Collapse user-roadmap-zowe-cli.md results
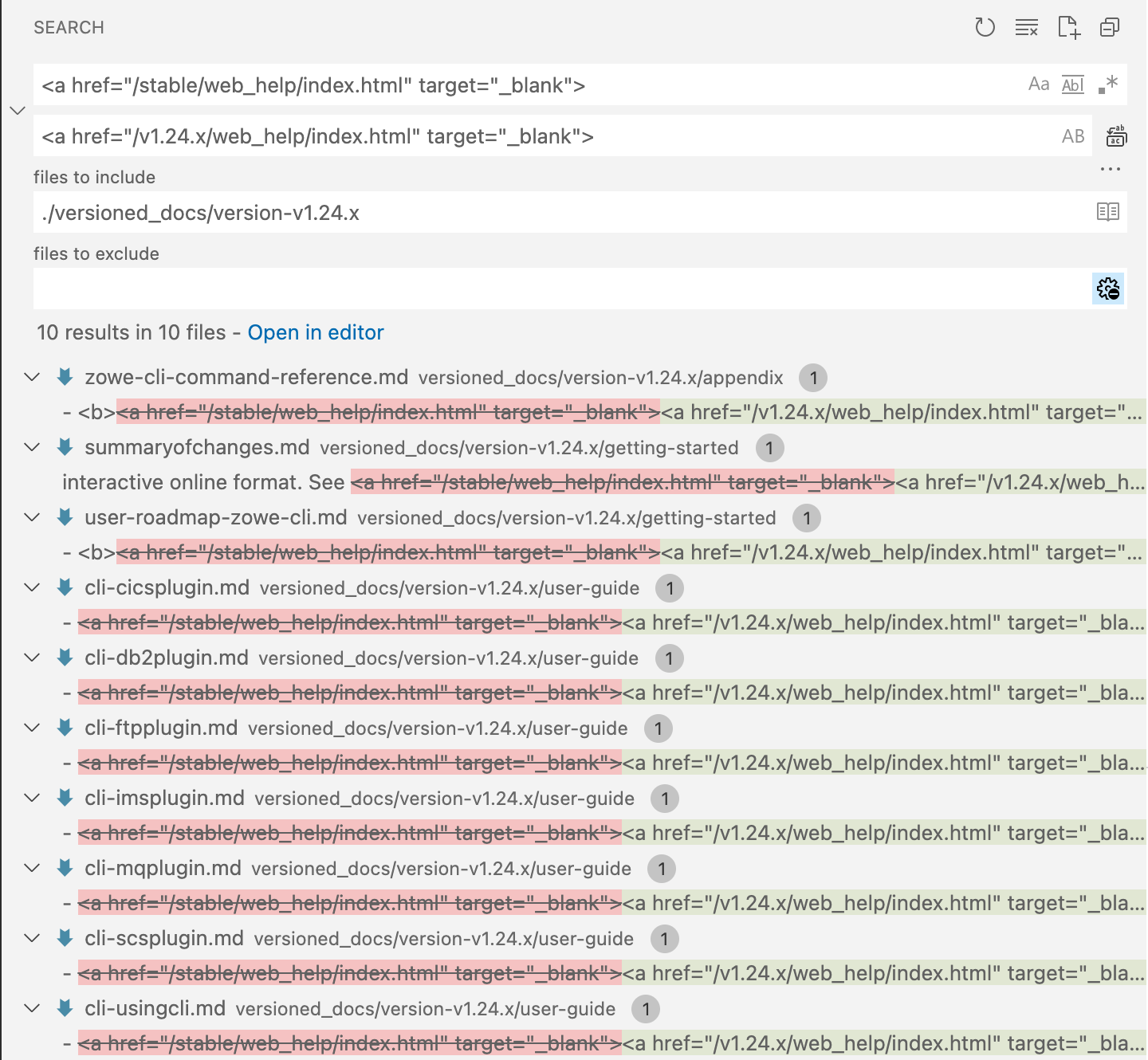 coord(32,517)
